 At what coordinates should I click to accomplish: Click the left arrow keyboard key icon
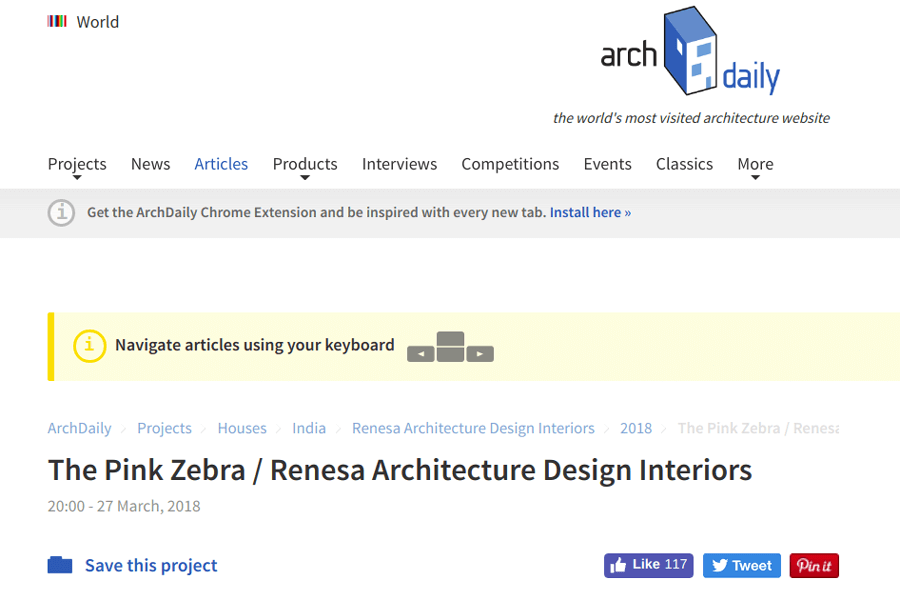point(420,354)
